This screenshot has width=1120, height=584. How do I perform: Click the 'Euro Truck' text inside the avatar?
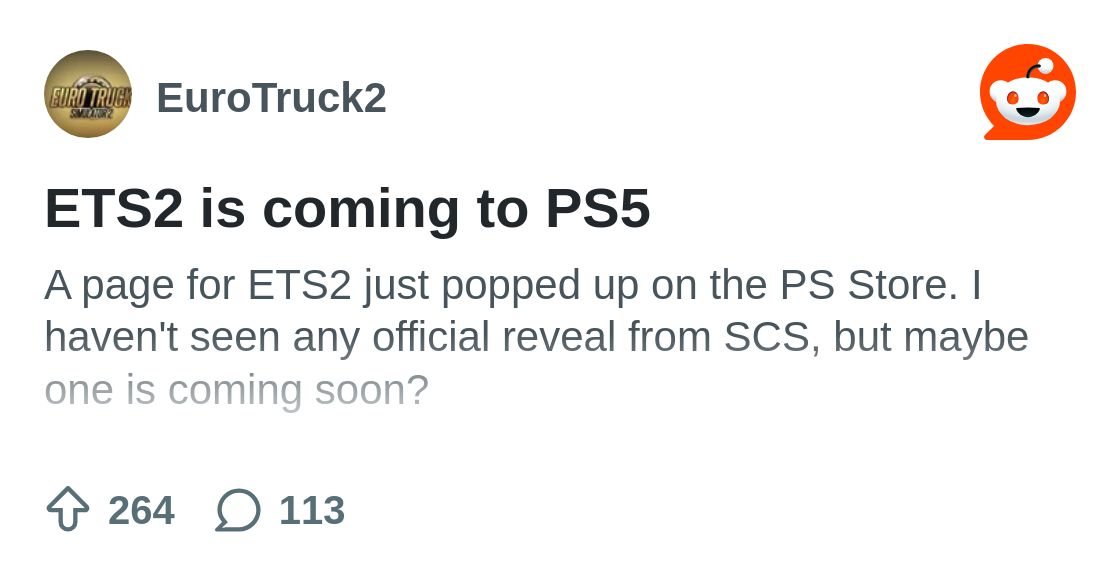[x=89, y=97]
